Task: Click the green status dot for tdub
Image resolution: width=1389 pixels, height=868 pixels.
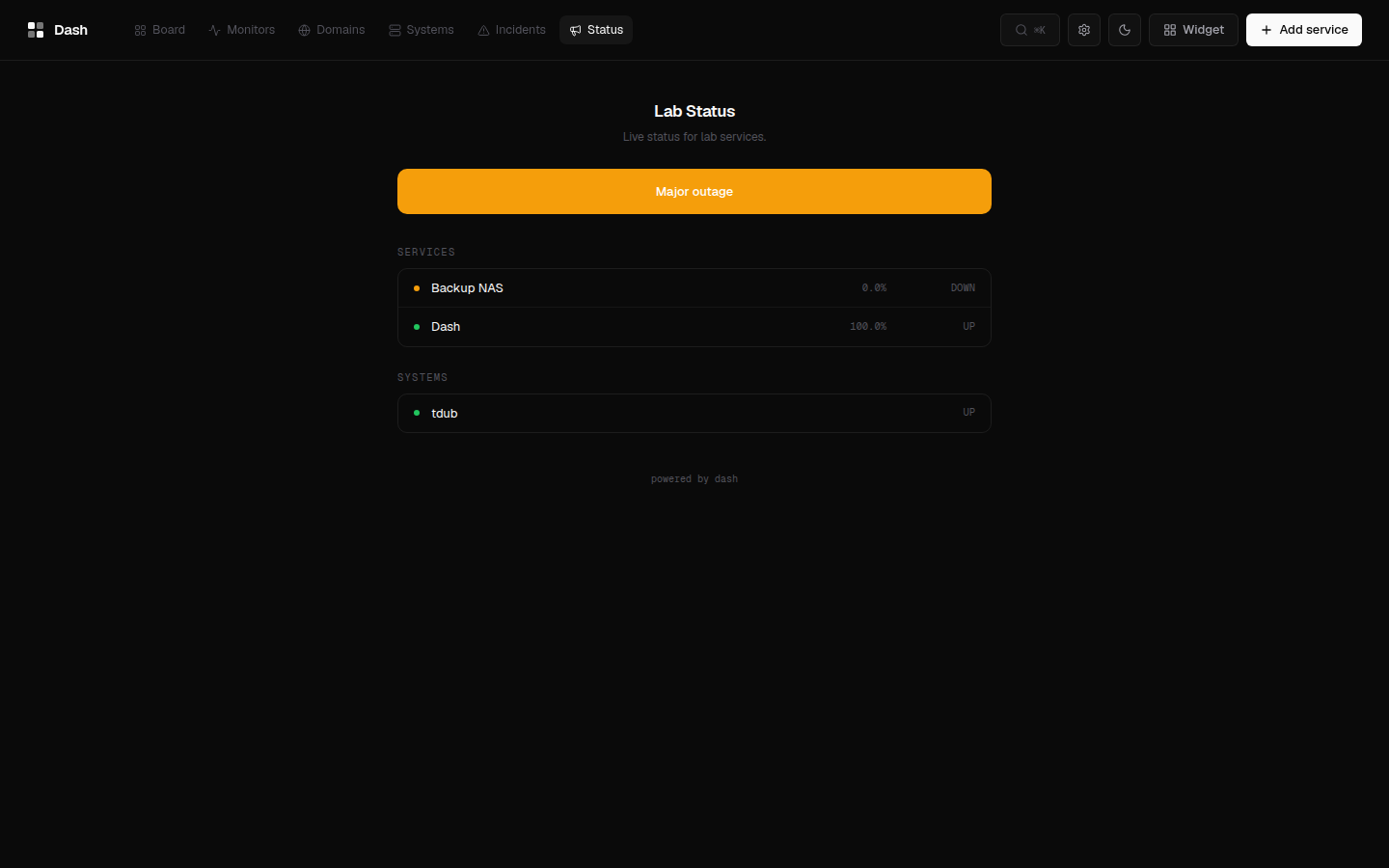Action: tap(417, 413)
